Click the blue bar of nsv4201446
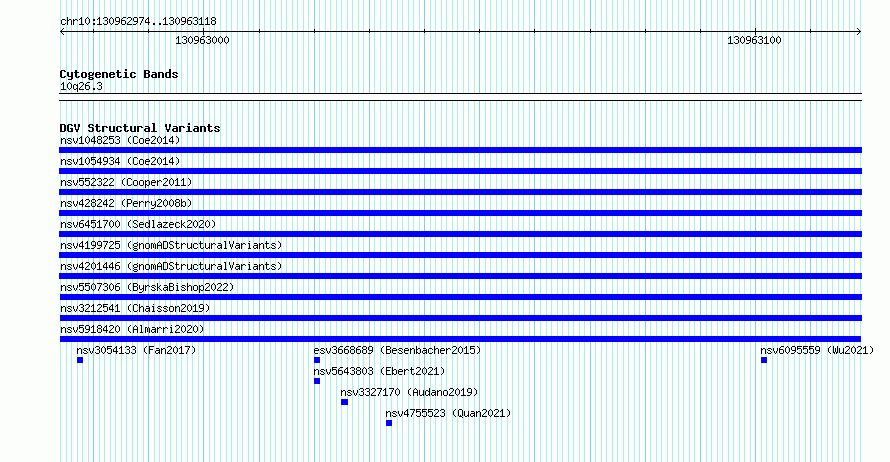Screen dimensions: 890x462 460,276
